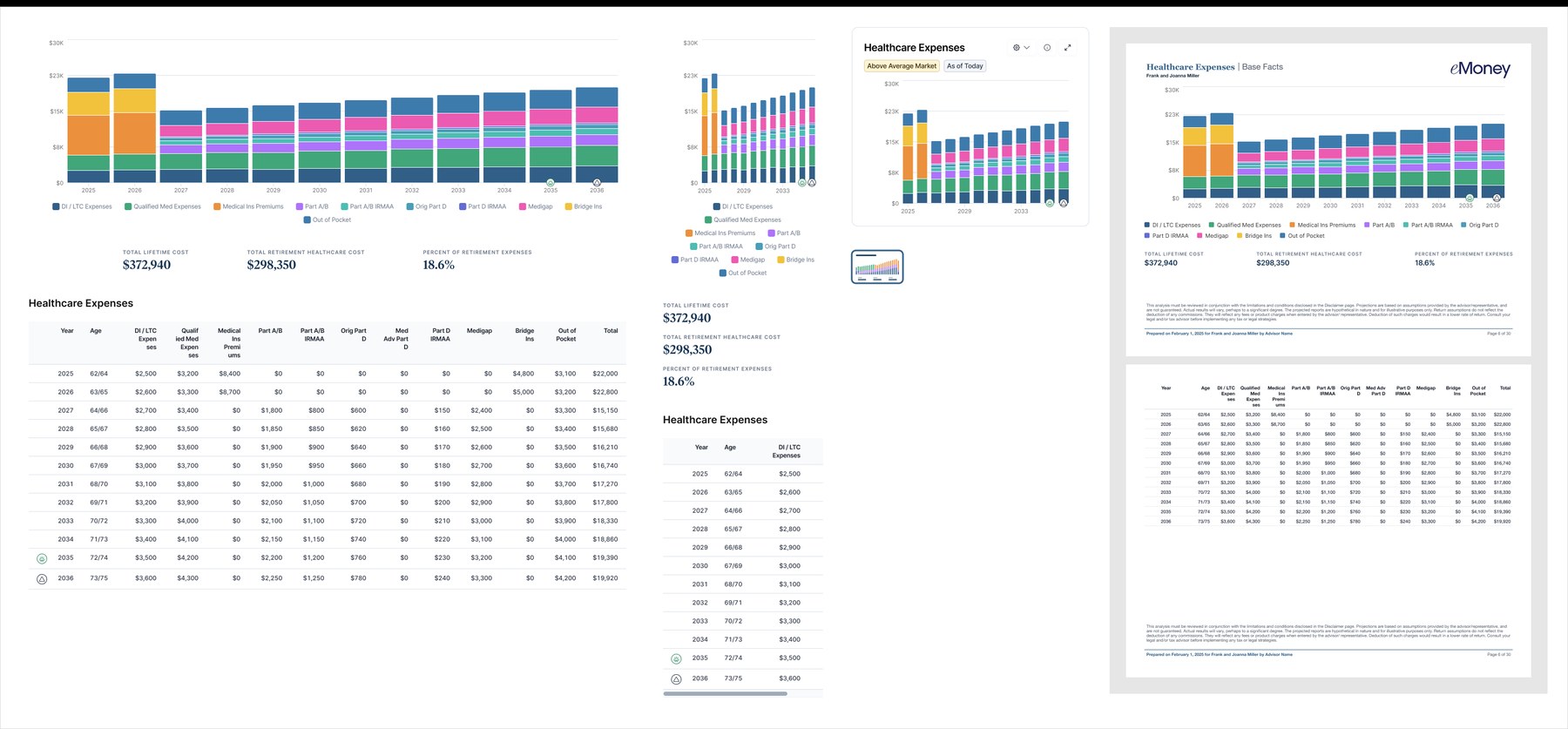Toggle Part A/B IRMAA in wide chart legend

click(x=368, y=206)
